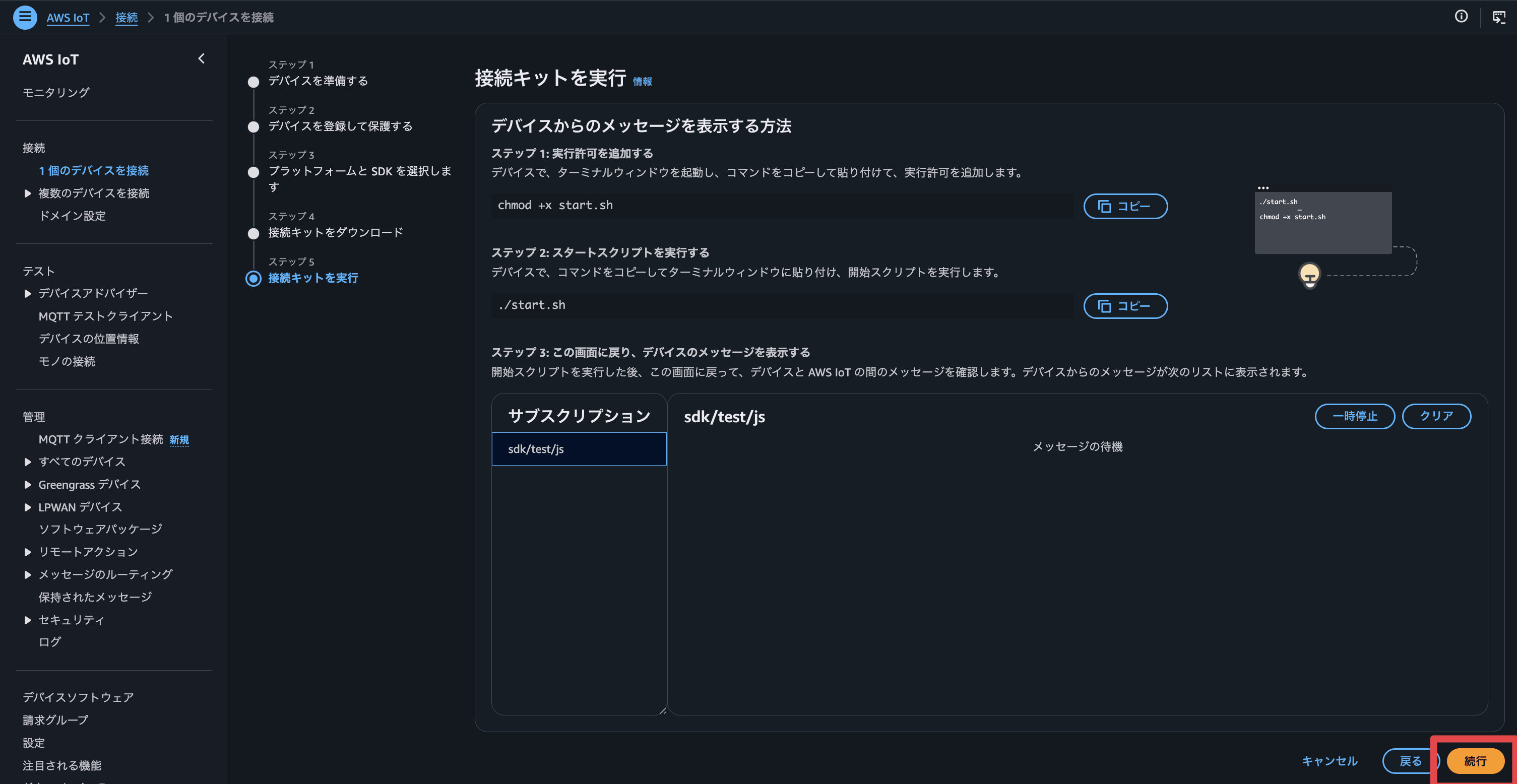Open the info panel icon in top bar
Screen dimensions: 1517x784
click(1461, 17)
